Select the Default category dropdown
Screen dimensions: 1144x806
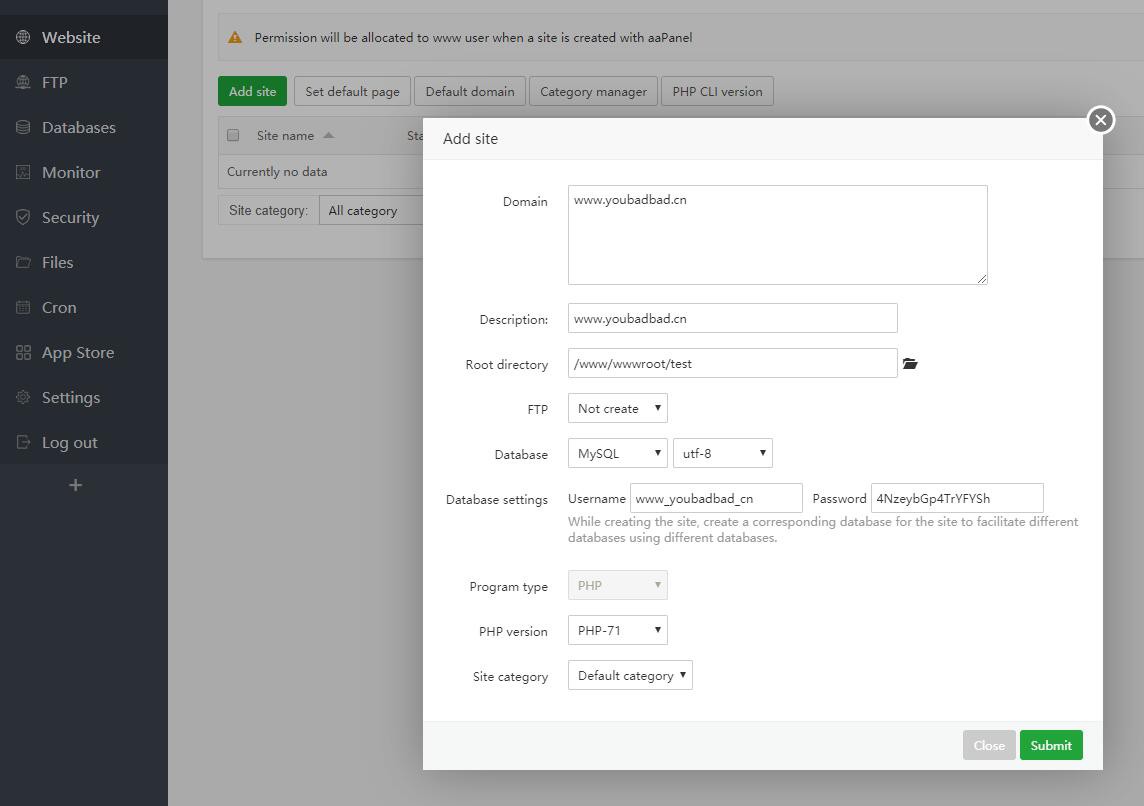tap(630, 675)
